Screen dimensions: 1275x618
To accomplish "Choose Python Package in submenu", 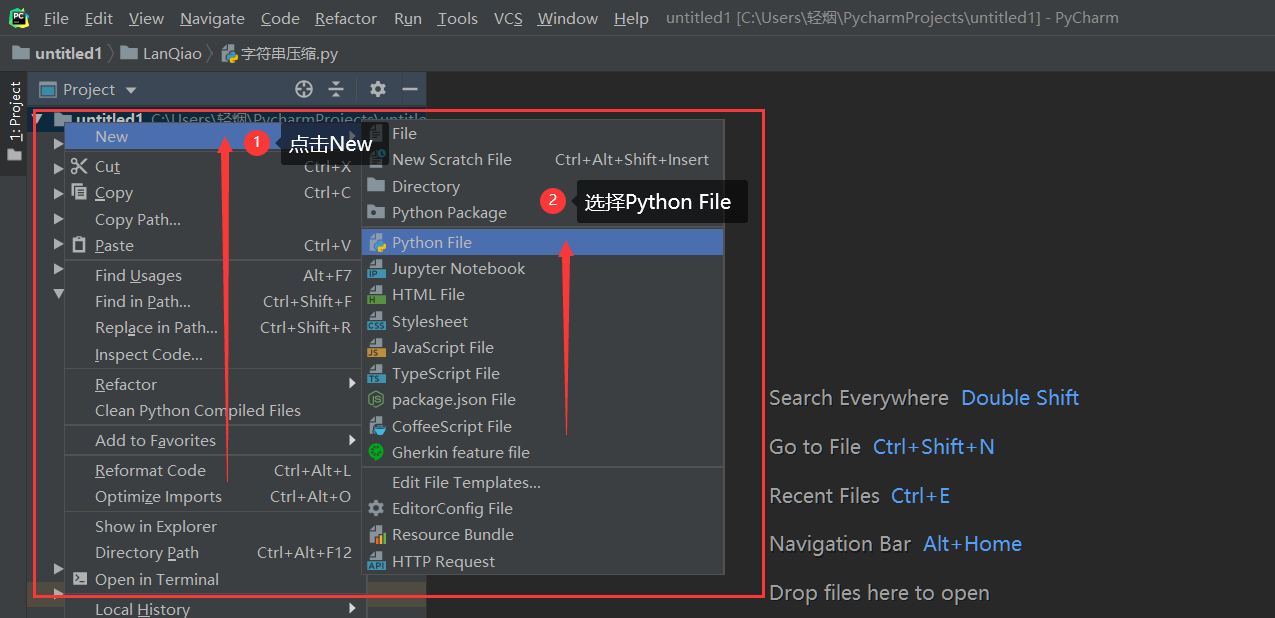I will [x=449, y=212].
